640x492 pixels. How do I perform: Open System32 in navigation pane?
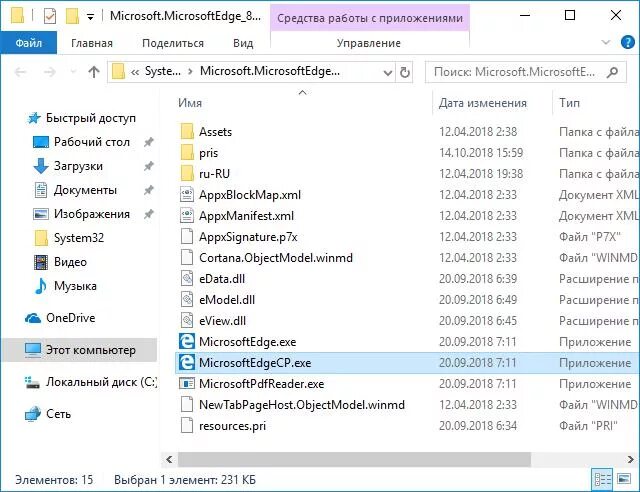pos(79,238)
